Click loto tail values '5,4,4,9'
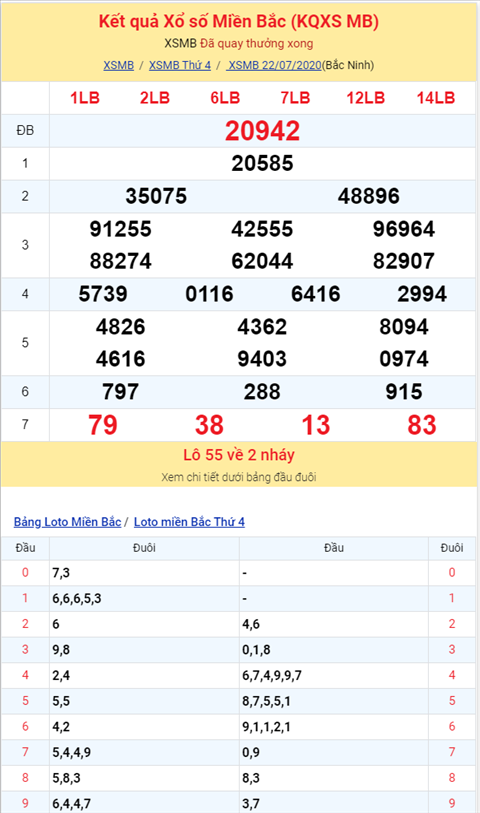Viewport: 480px width, 813px height. 72,752
